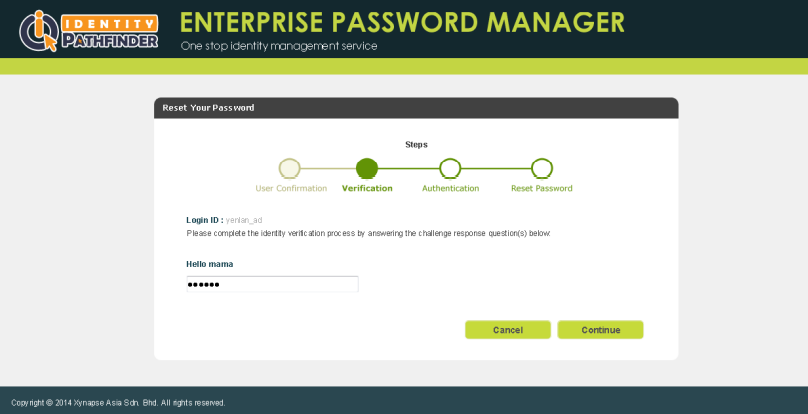Click the filled Verification step circle
The height and width of the screenshot is (414, 808).
tap(366, 168)
